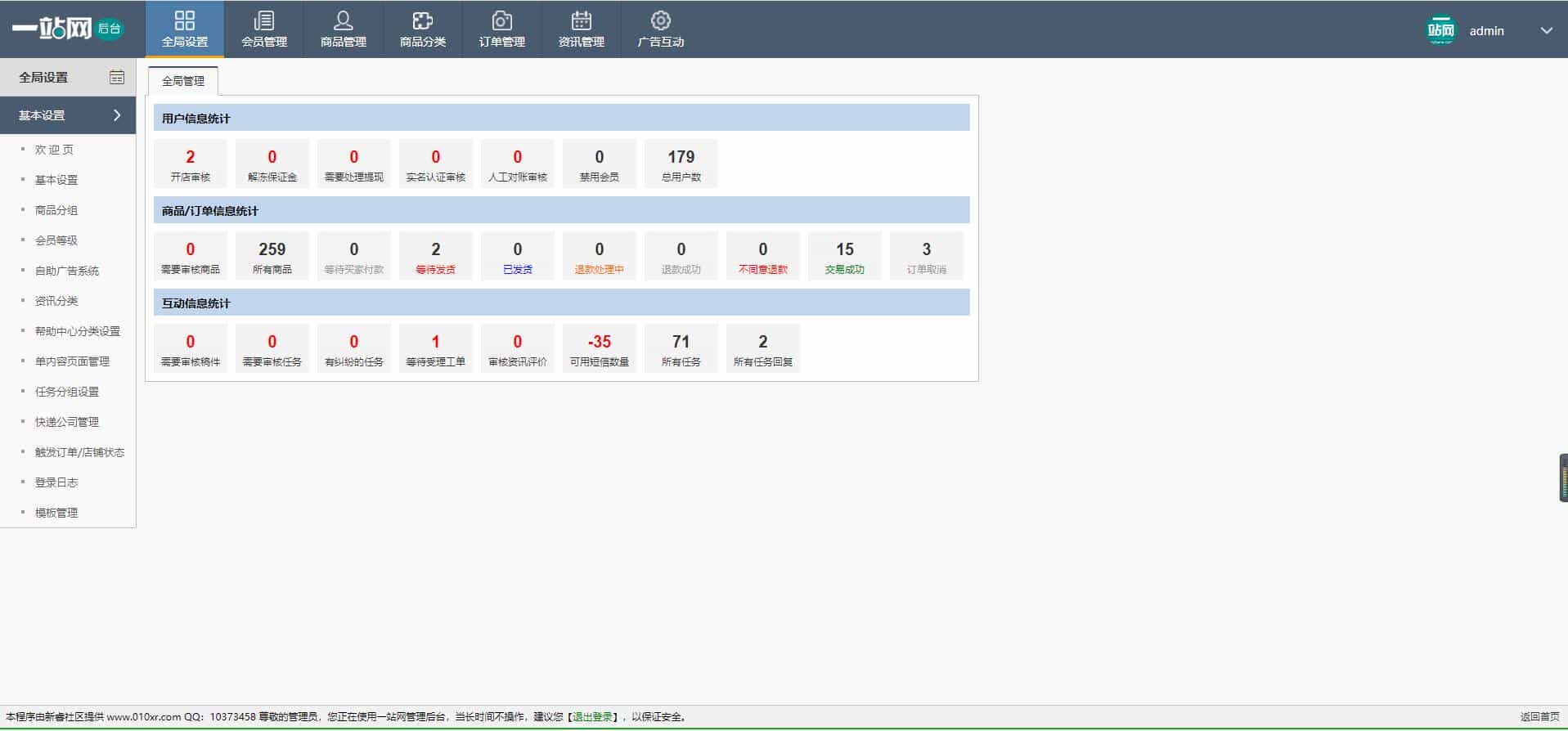
Task: Open the 开店审核 stat card
Action: click(x=191, y=164)
